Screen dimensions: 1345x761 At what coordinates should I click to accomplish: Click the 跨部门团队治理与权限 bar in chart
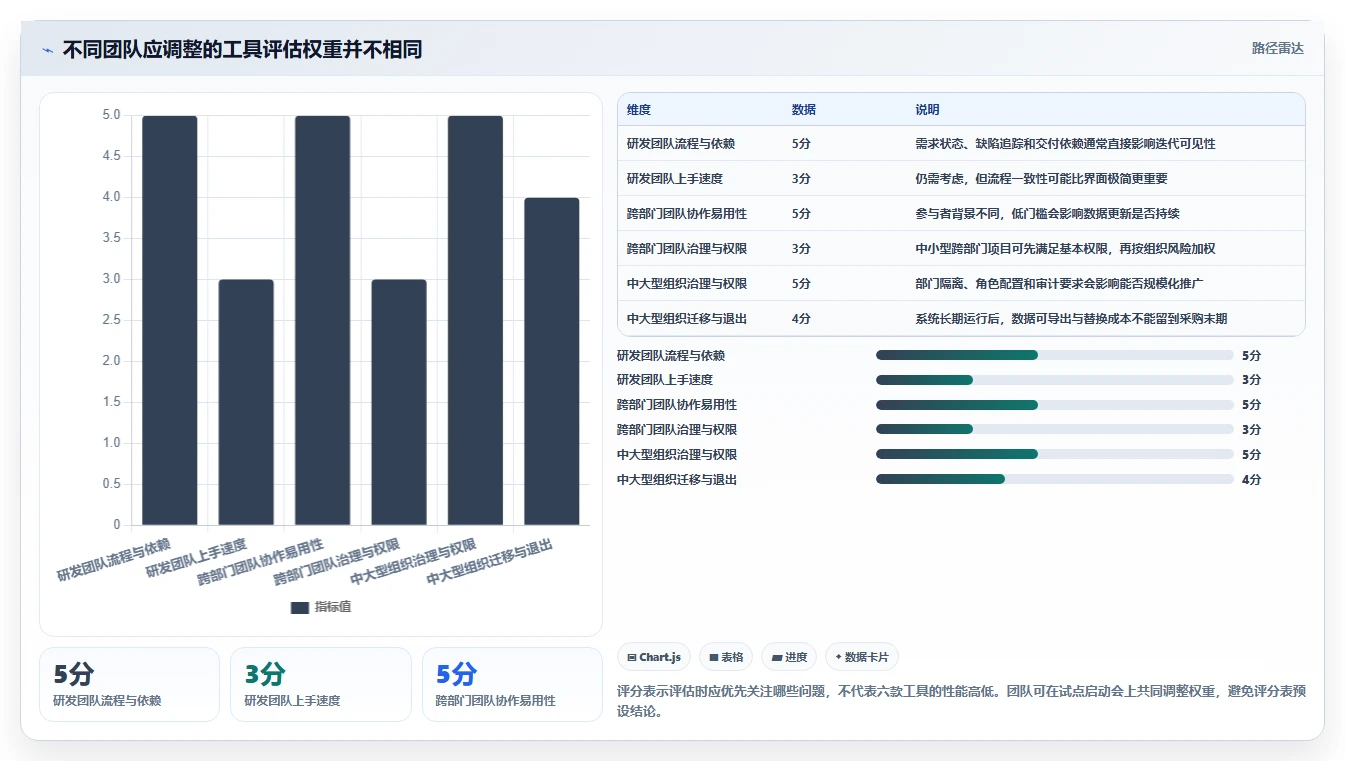[399, 402]
